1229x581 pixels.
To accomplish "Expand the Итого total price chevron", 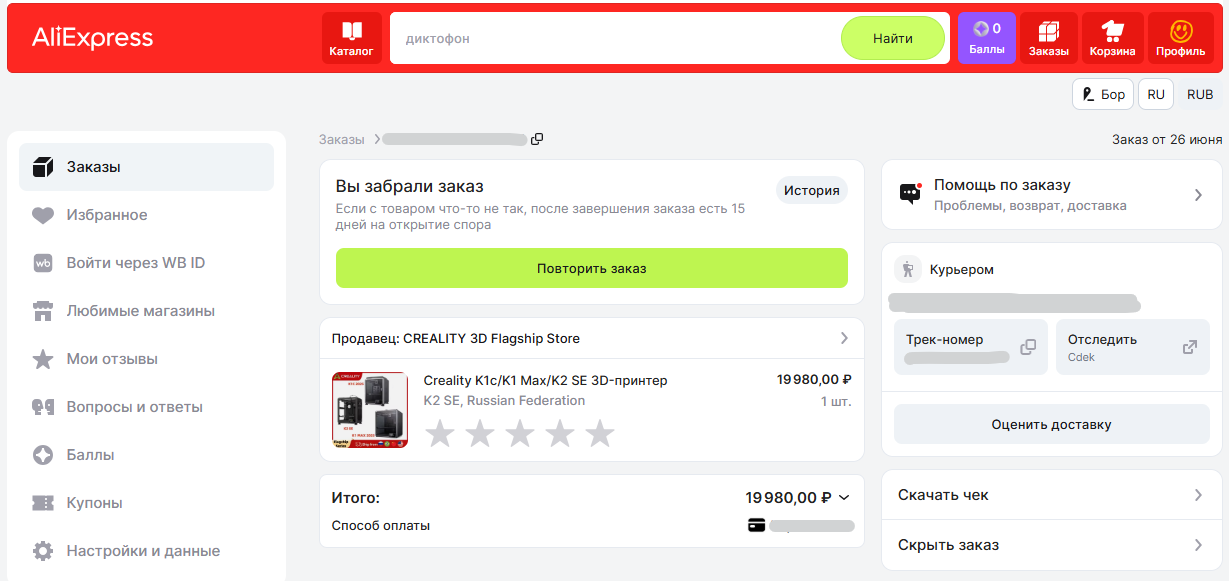I will (844, 497).
